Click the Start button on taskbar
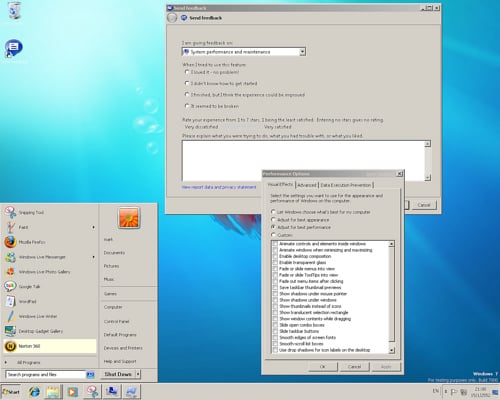The width and height of the screenshot is (500, 400). coord(11,392)
